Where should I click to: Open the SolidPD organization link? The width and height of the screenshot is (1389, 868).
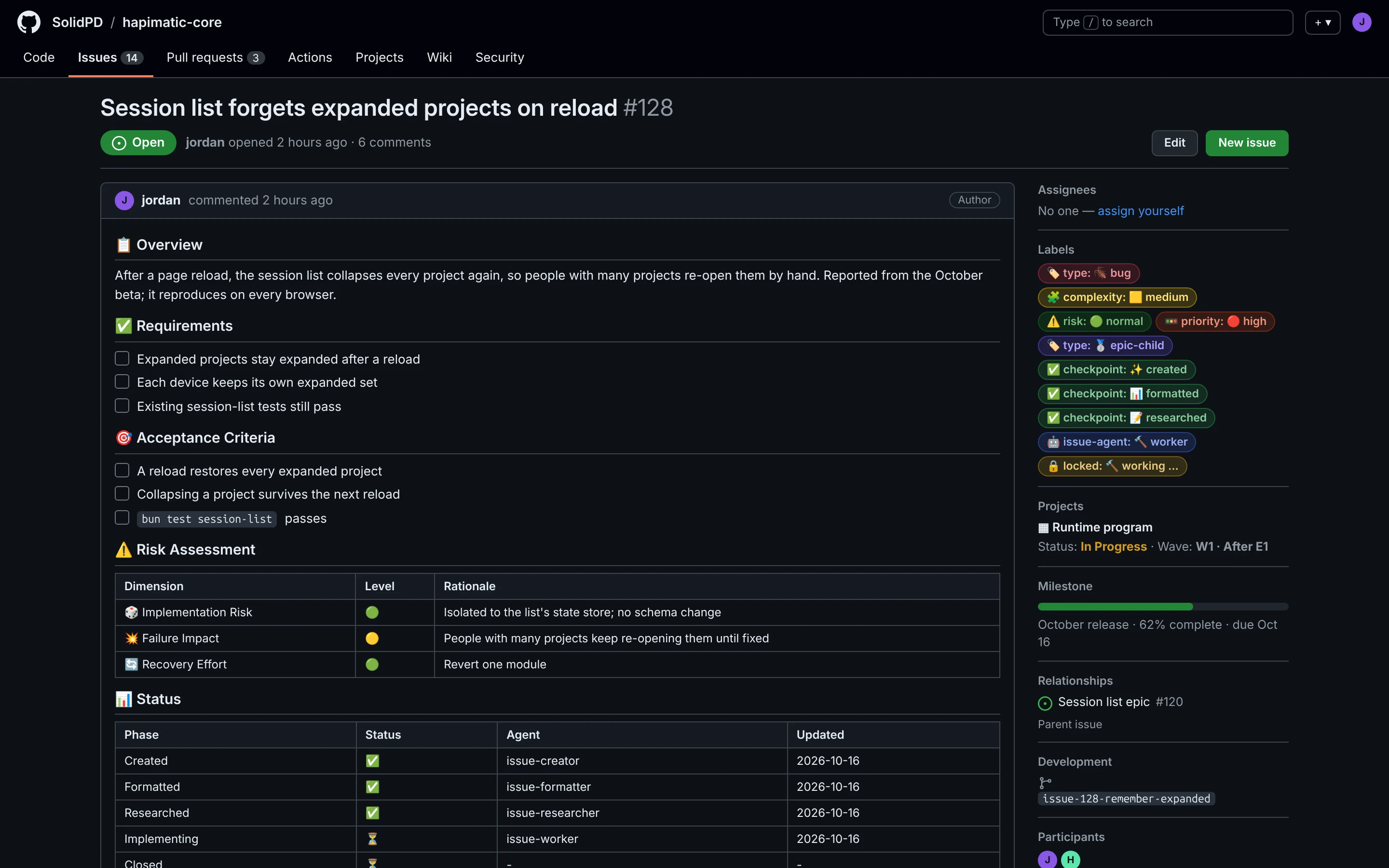[78, 22]
